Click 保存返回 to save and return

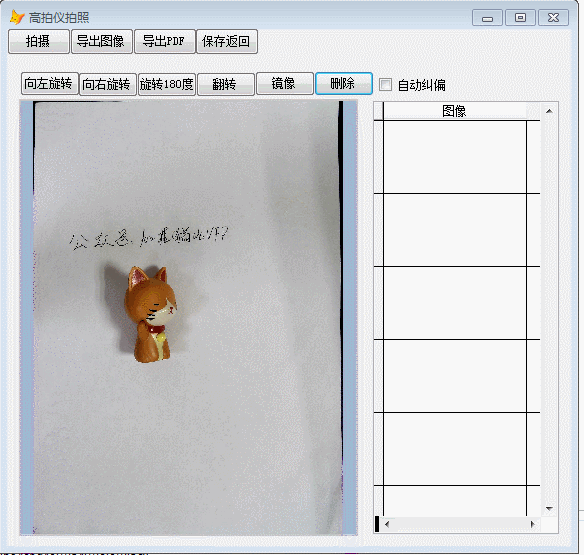coord(226,41)
